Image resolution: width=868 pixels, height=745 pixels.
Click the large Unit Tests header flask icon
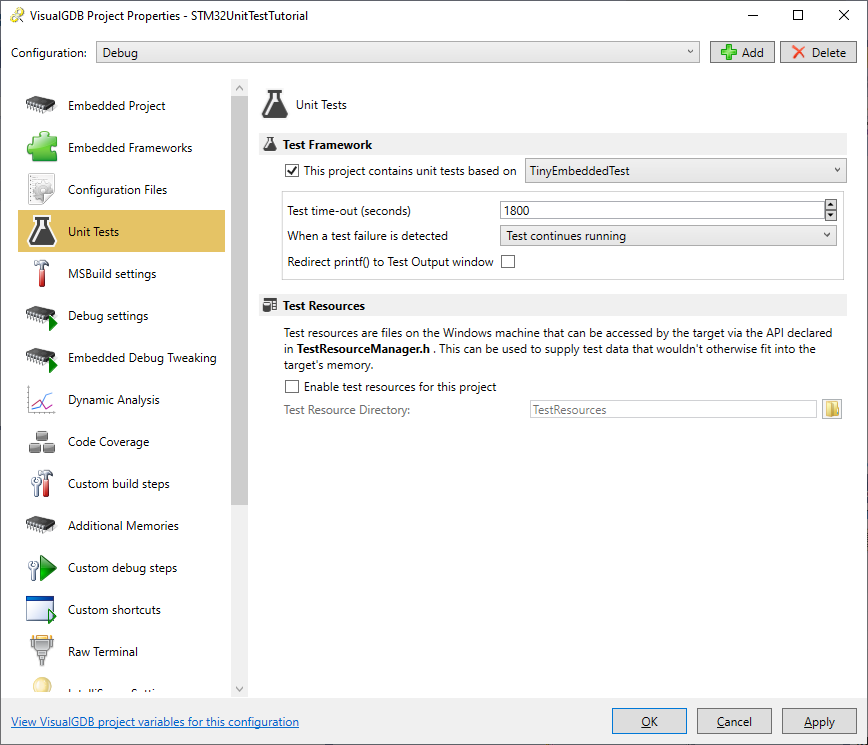click(275, 104)
